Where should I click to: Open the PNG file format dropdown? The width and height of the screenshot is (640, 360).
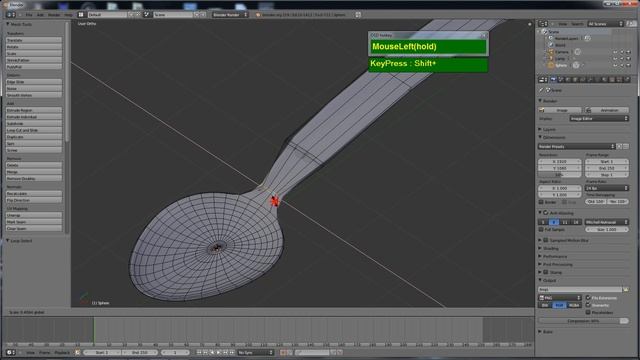tap(560, 298)
